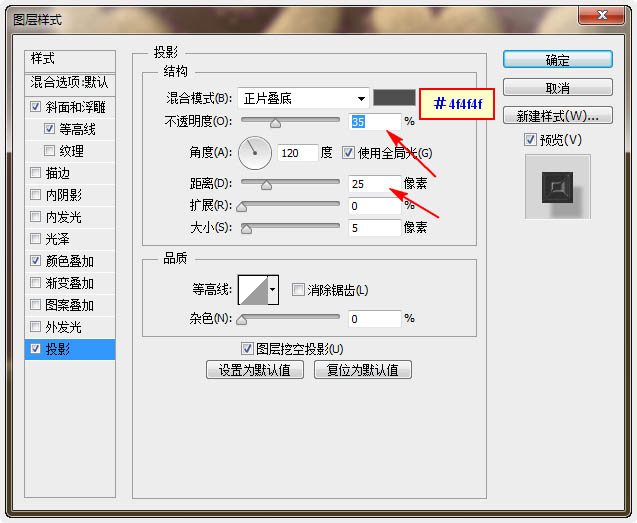Cancel with the 取消 button
The image size is (637, 523).
(x=557, y=87)
